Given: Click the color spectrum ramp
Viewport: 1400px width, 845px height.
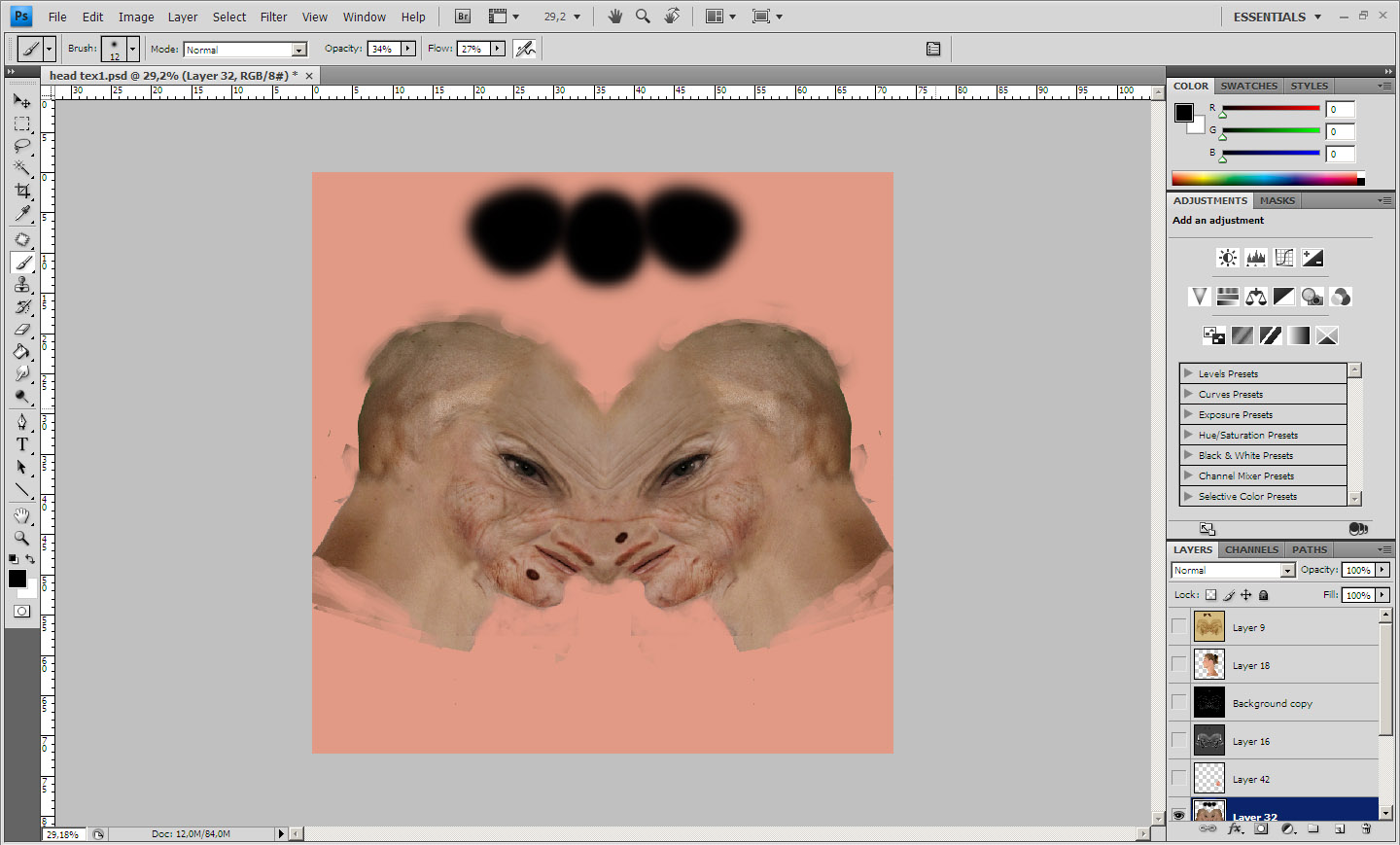Looking at the screenshot, I should [x=1268, y=179].
